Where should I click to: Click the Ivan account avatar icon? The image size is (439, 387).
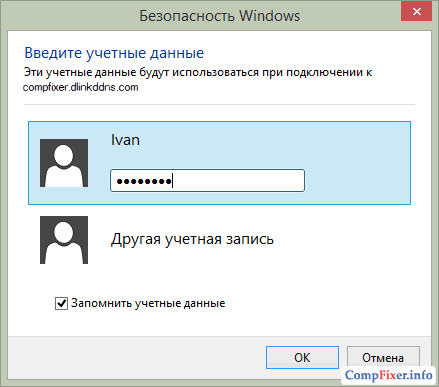[x=64, y=163]
